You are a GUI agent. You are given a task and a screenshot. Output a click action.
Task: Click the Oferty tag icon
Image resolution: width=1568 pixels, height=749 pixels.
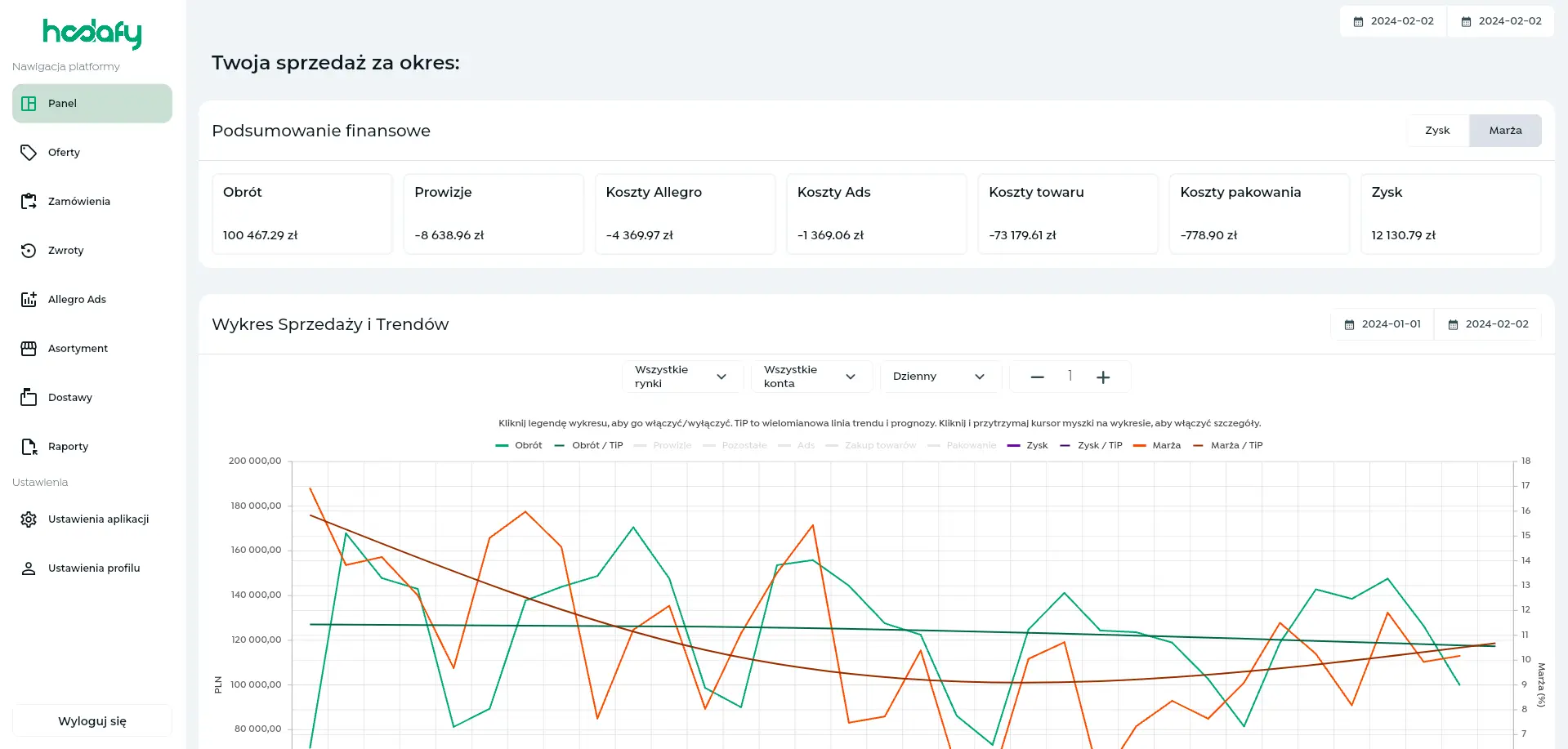pyautogui.click(x=29, y=153)
